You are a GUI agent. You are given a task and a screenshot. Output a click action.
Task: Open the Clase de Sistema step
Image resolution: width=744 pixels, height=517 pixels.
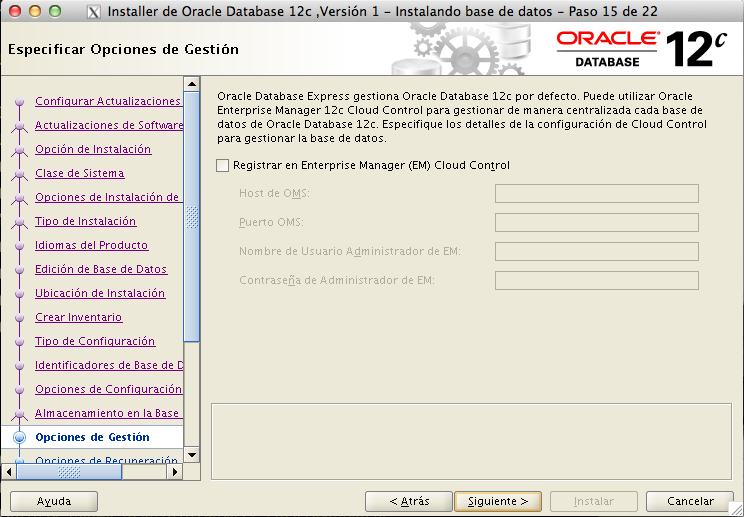click(x=80, y=173)
